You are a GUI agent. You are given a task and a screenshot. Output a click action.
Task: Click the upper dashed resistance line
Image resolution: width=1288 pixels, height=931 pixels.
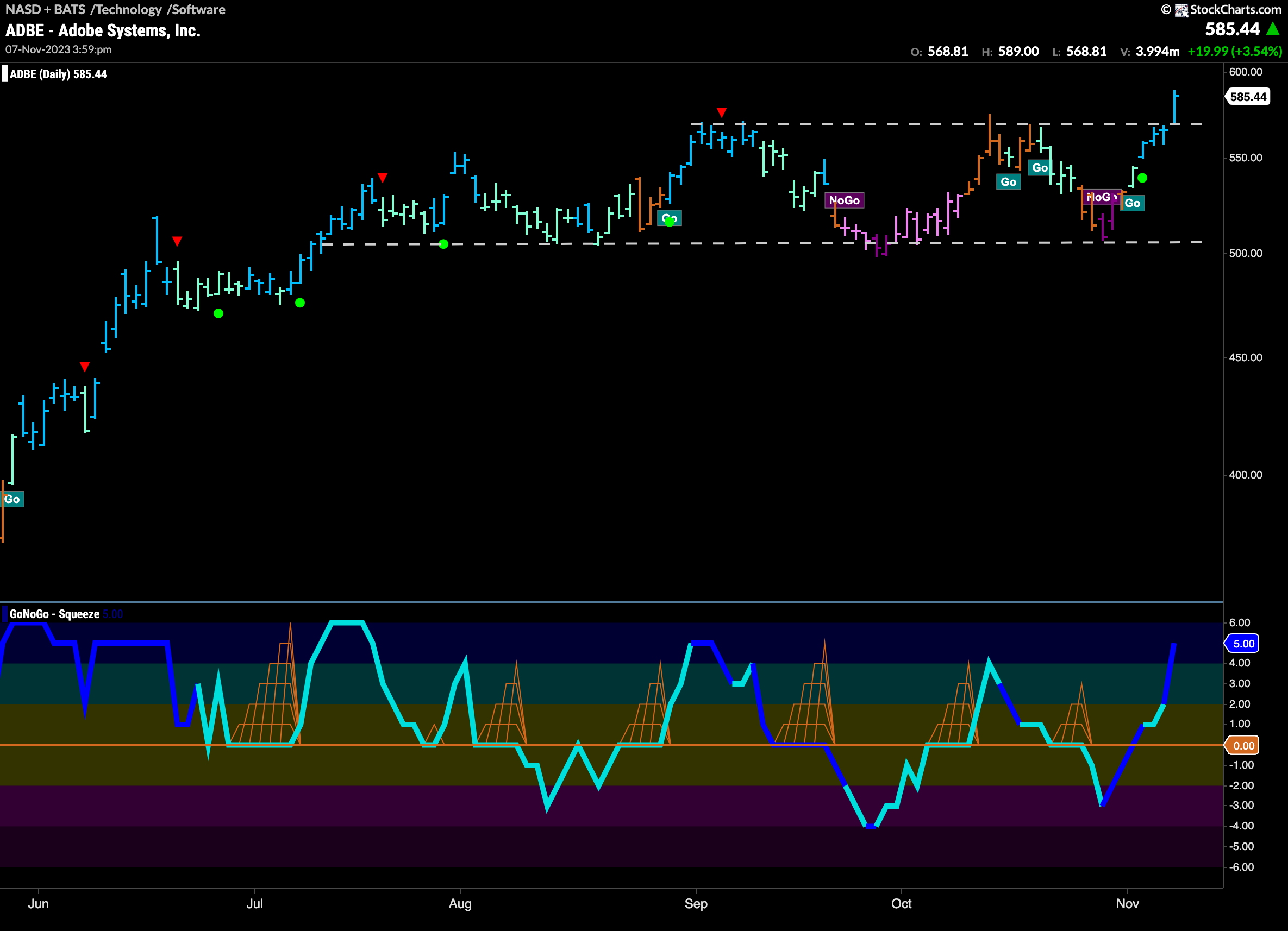[x=946, y=123]
